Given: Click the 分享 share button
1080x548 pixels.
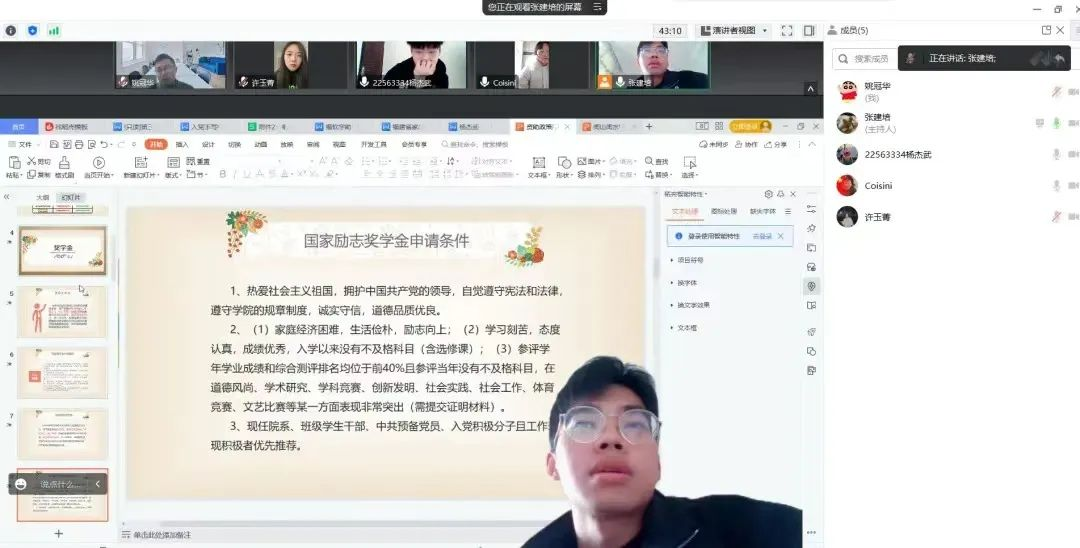Looking at the screenshot, I should coord(776,144).
